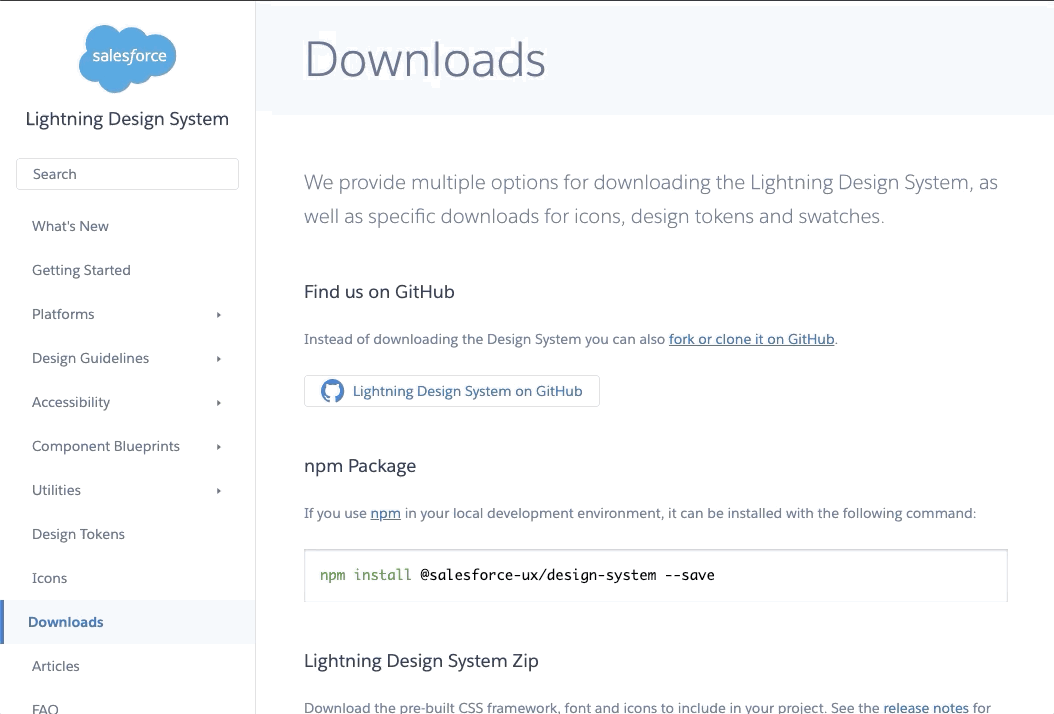Image resolution: width=1054 pixels, height=714 pixels.
Task: Open the Articles page
Action: [56, 666]
